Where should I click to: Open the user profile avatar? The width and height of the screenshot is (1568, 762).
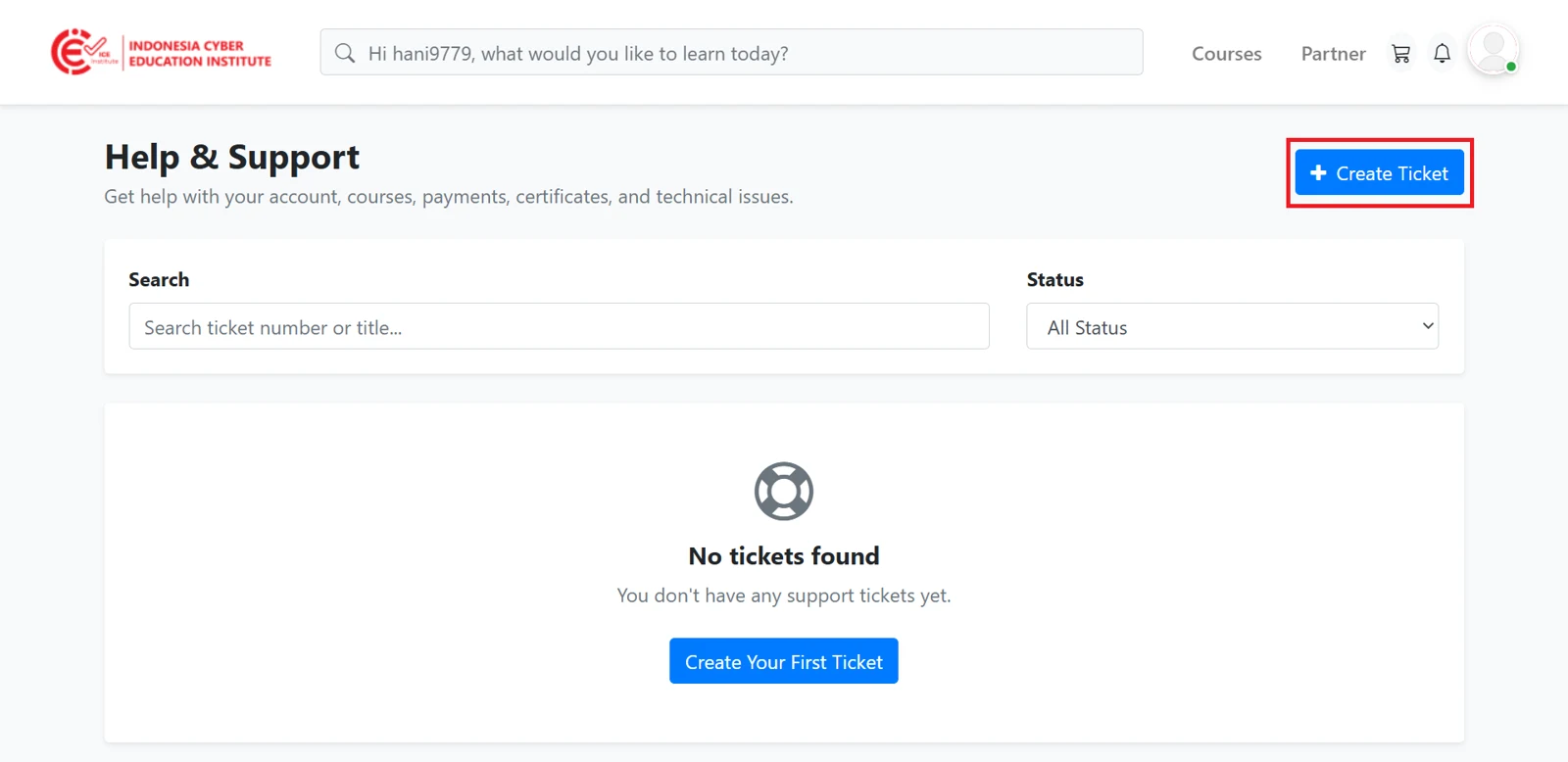tap(1494, 50)
